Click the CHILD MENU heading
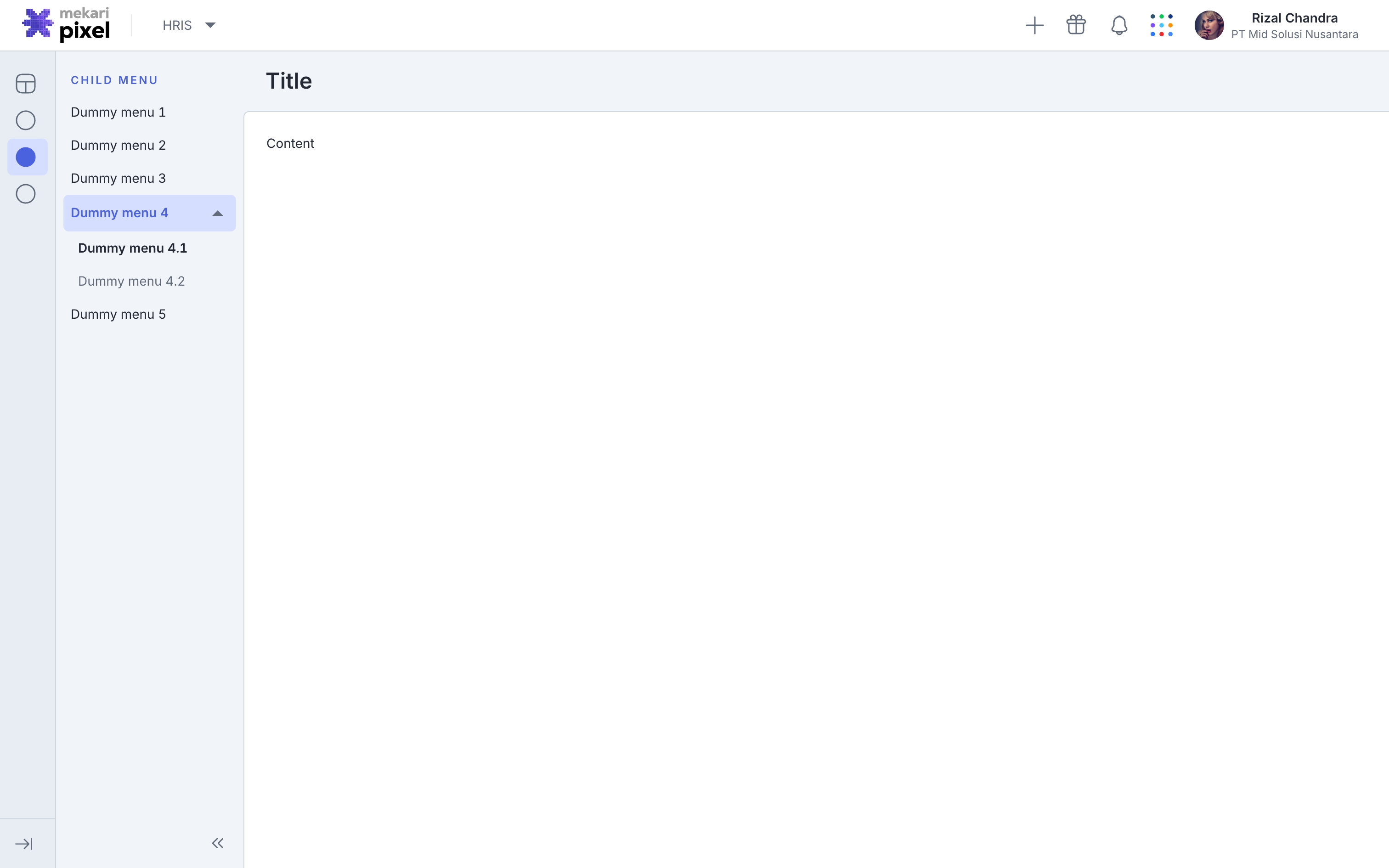The image size is (1389, 868). pos(114,80)
